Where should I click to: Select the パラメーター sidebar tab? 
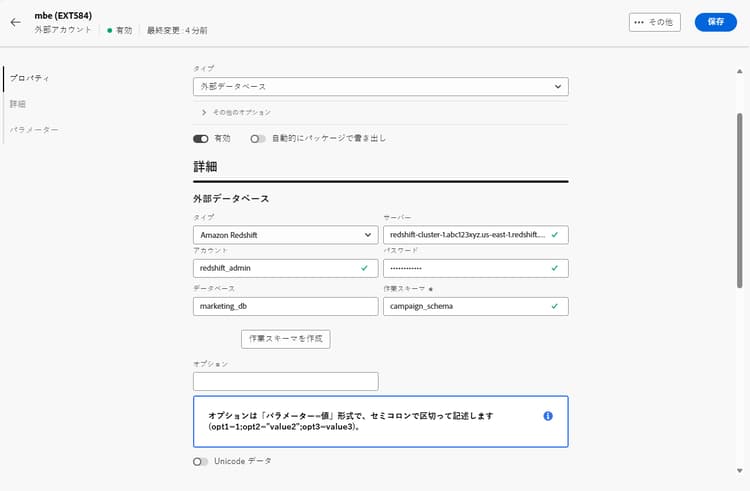pos(34,130)
